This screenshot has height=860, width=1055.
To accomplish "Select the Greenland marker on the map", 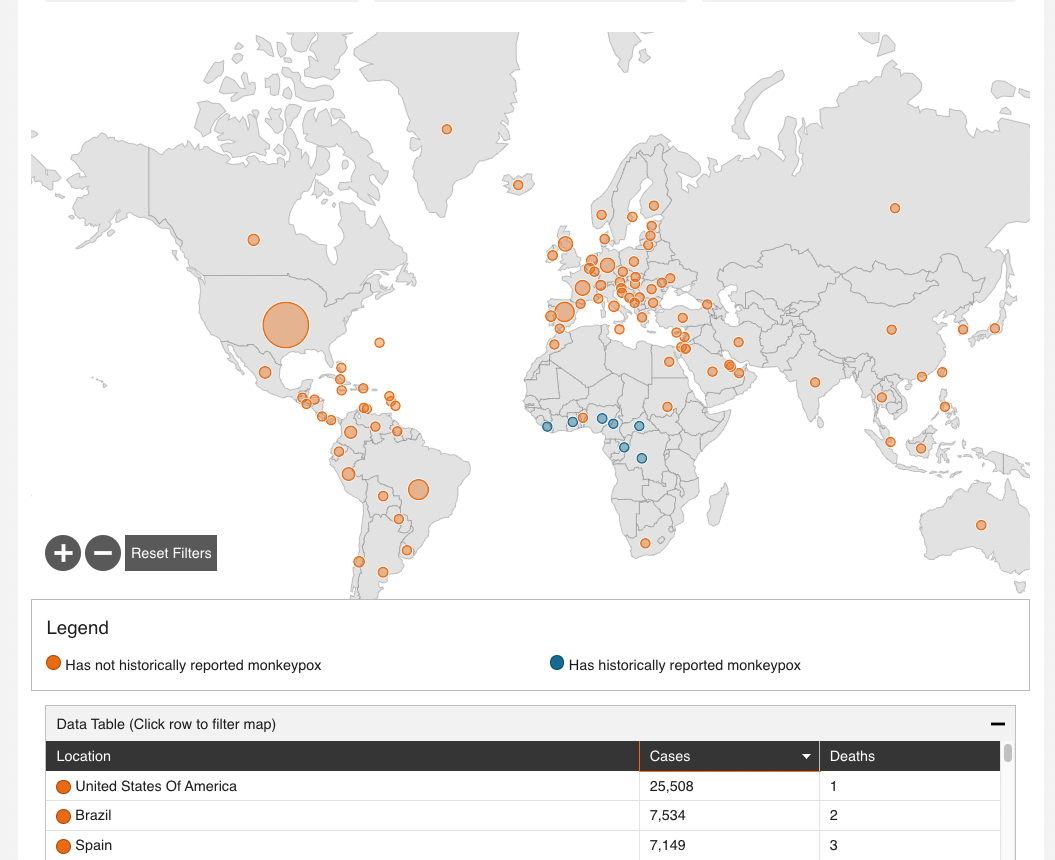I will point(447,129).
